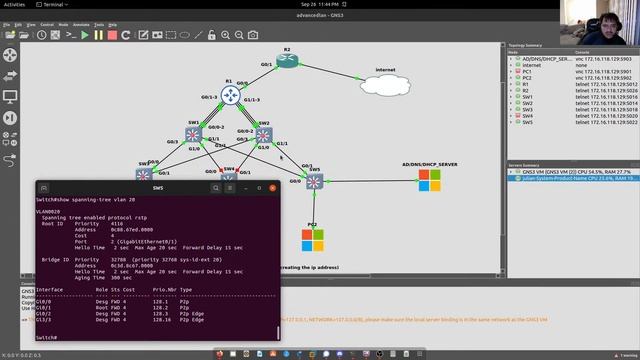Open the Edit menu
This screenshot has width=640, height=360.
[x=18, y=25]
